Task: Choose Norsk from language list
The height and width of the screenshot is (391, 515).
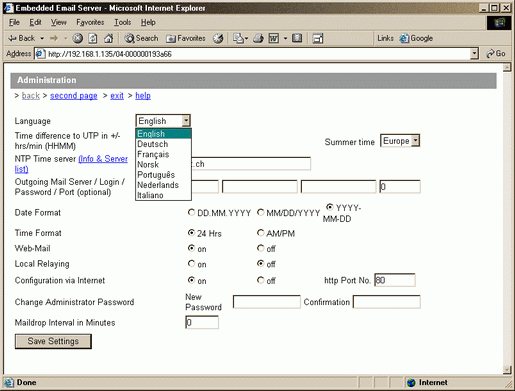Action: [163, 165]
